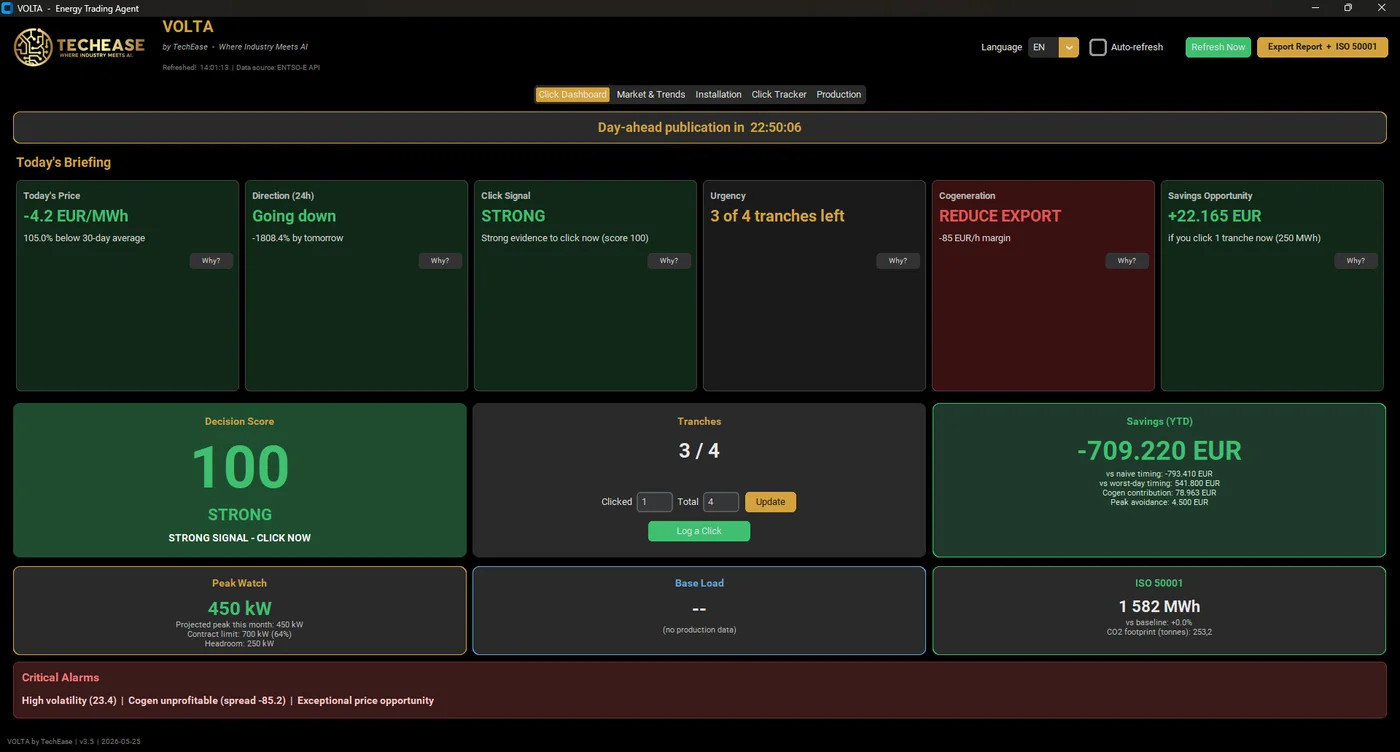This screenshot has height=752, width=1400.
Task: Click the -4.2 EUR/MWh price value
Action: (x=76, y=216)
